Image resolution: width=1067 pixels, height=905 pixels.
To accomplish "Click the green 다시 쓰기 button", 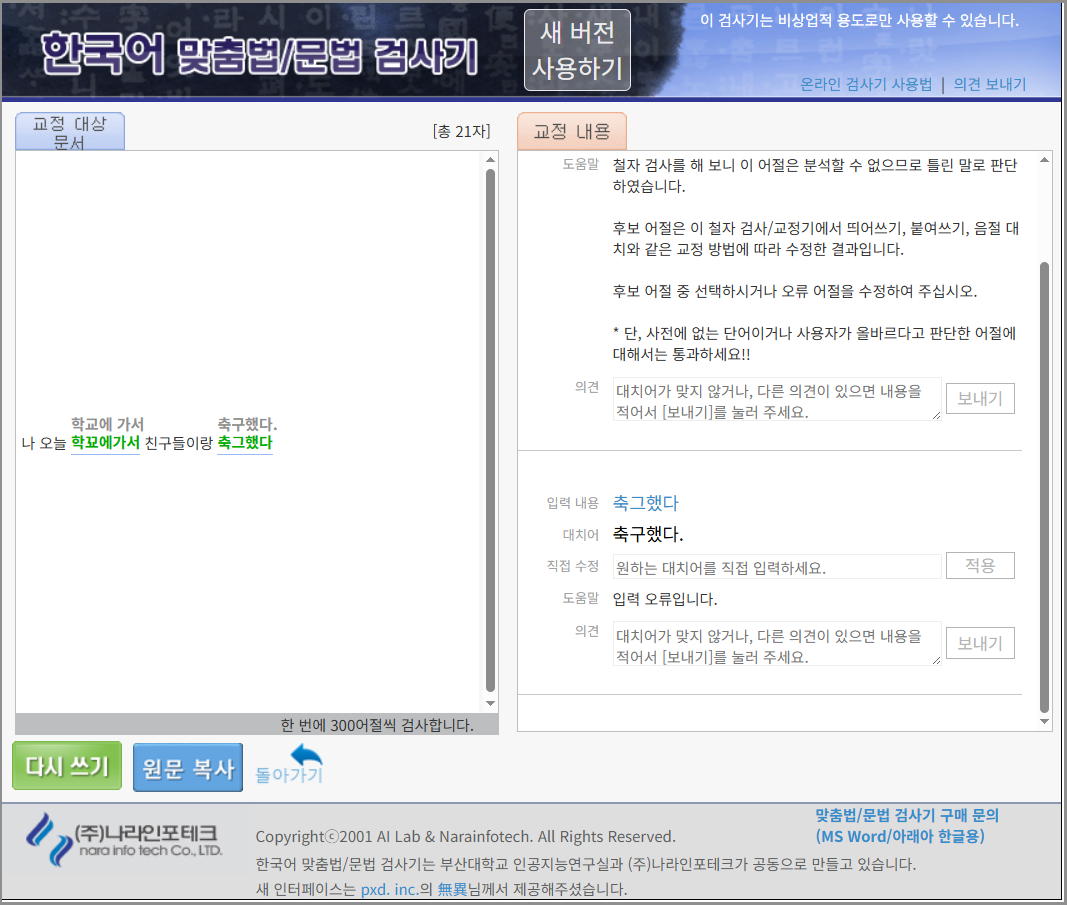I will tap(67, 766).
